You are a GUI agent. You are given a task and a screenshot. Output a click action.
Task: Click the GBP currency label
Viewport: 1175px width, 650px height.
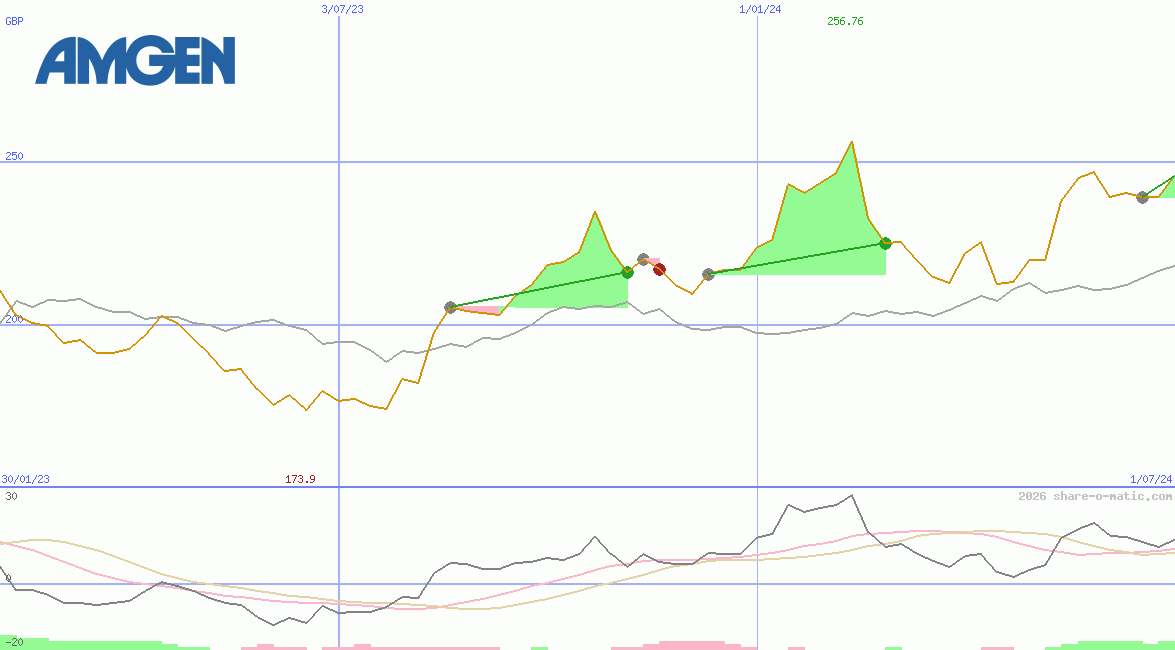pos(14,21)
